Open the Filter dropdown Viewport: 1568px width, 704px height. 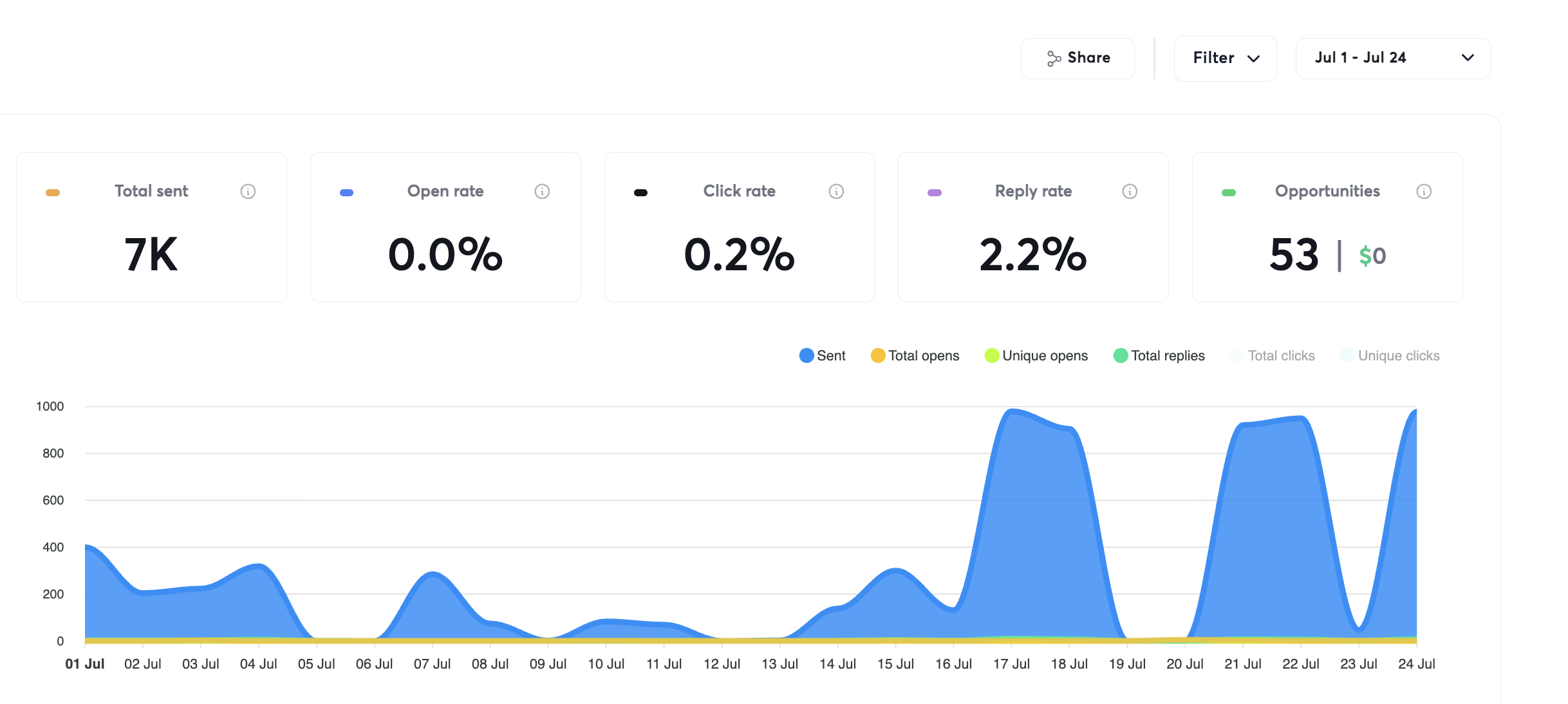[1225, 58]
